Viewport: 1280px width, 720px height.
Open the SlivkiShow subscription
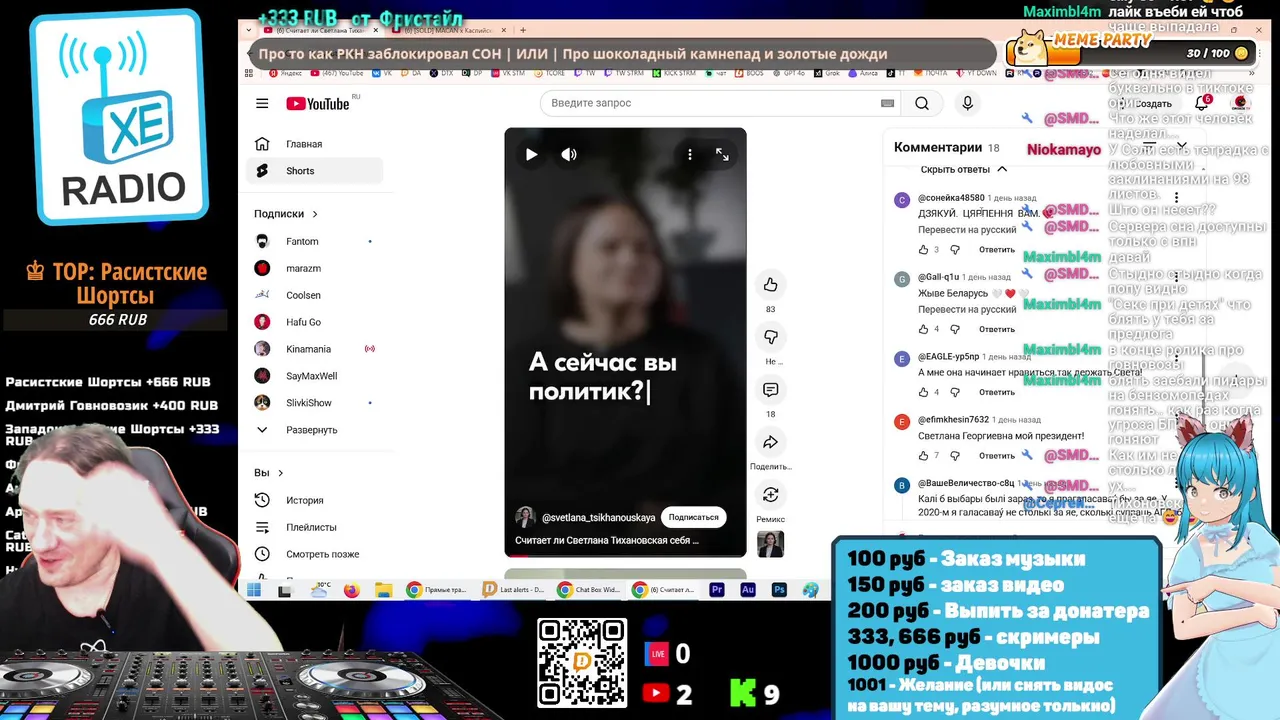[x=314, y=403]
